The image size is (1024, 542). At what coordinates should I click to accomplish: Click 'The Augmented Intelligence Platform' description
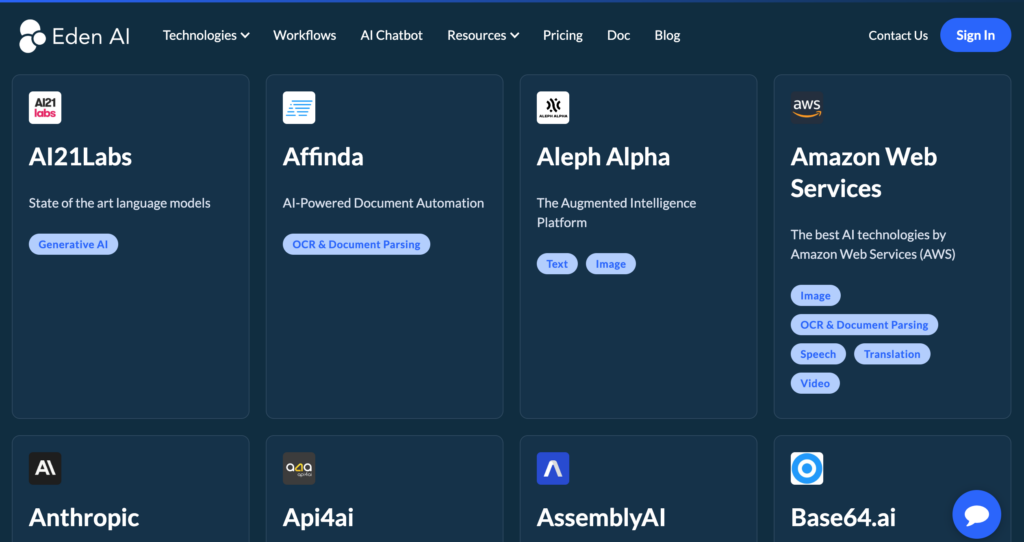coord(616,213)
